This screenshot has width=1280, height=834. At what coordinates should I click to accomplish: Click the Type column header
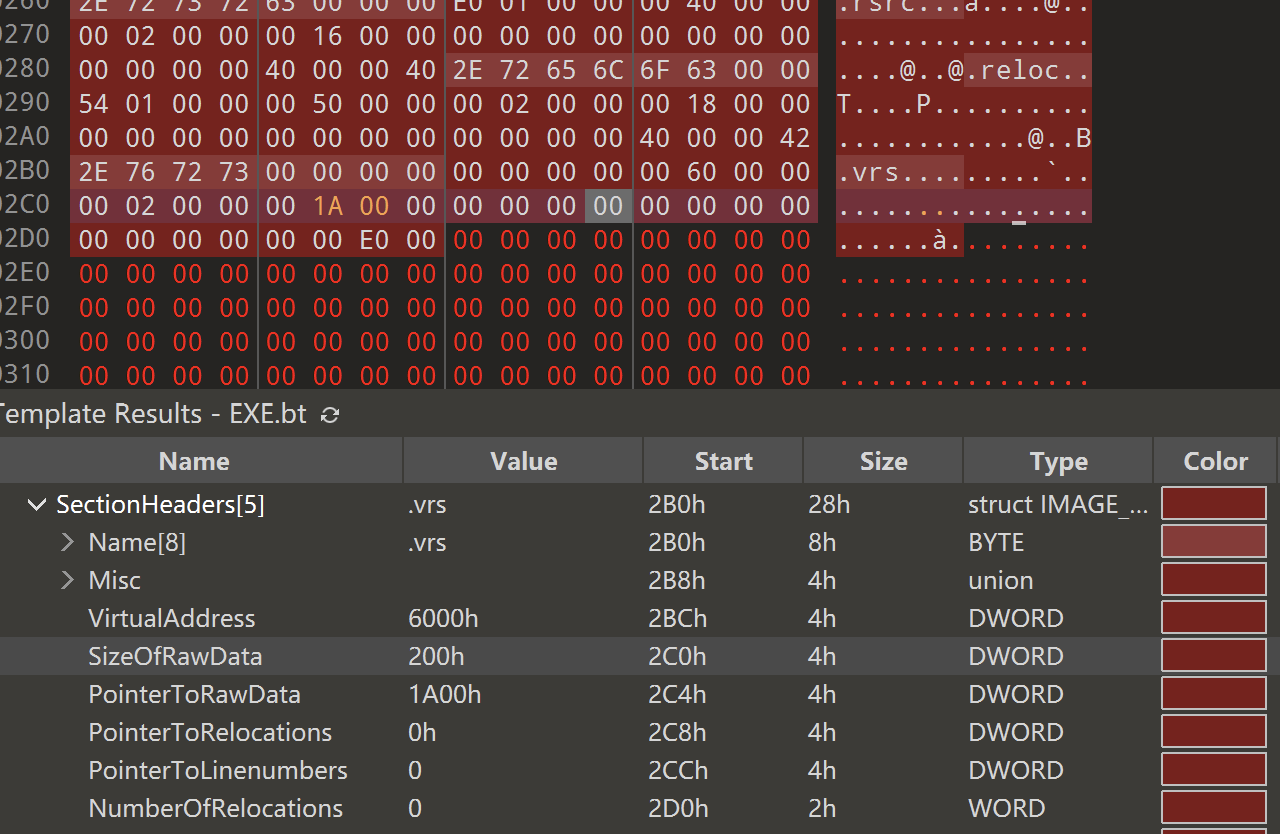[1058, 461]
